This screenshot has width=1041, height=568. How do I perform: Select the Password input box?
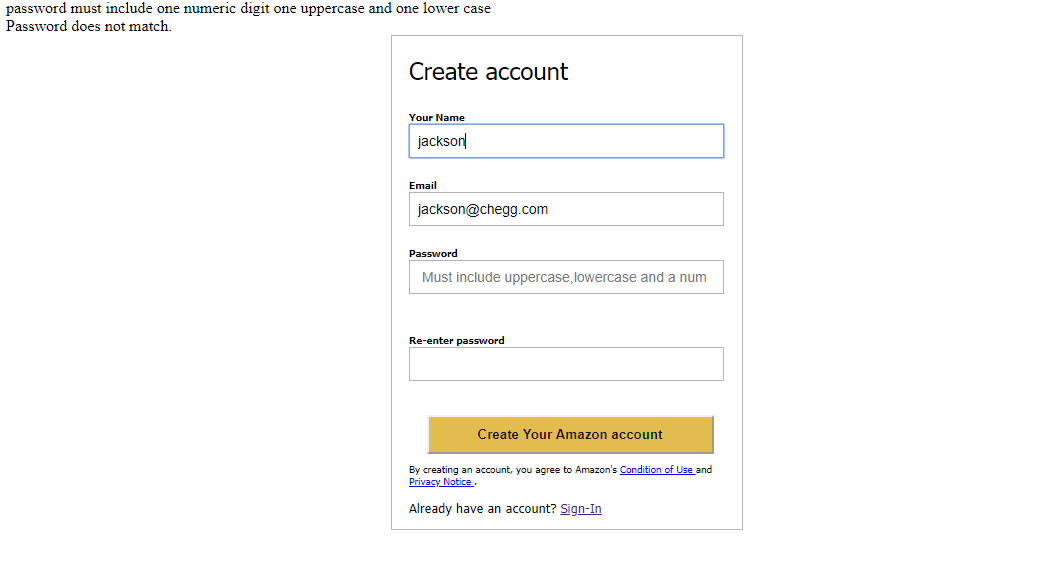[x=566, y=277]
